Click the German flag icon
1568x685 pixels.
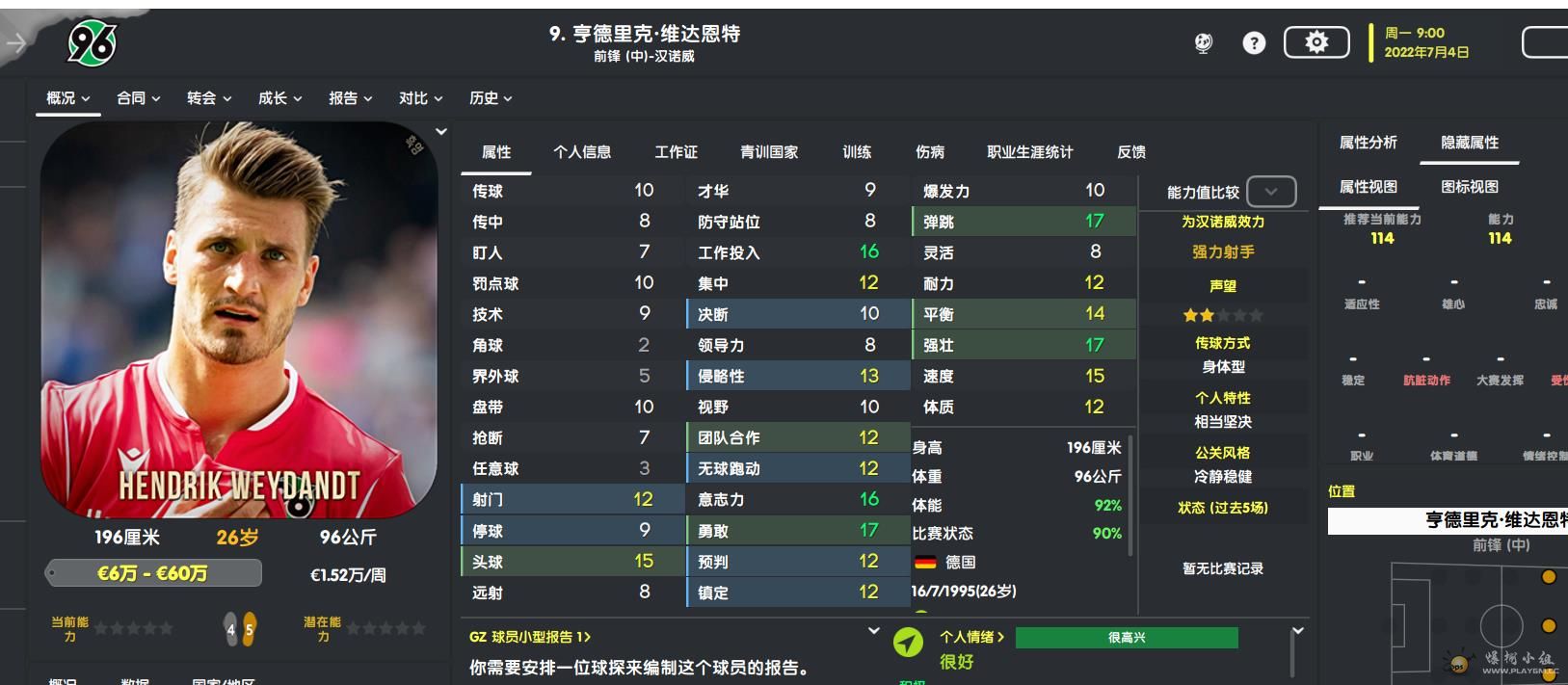click(925, 562)
